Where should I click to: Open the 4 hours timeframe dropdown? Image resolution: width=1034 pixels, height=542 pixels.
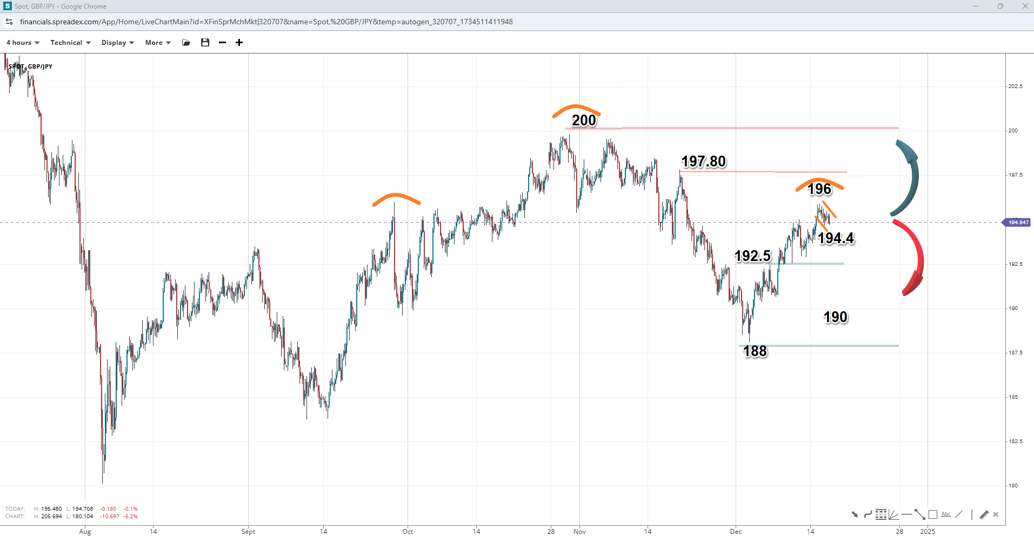[22, 43]
